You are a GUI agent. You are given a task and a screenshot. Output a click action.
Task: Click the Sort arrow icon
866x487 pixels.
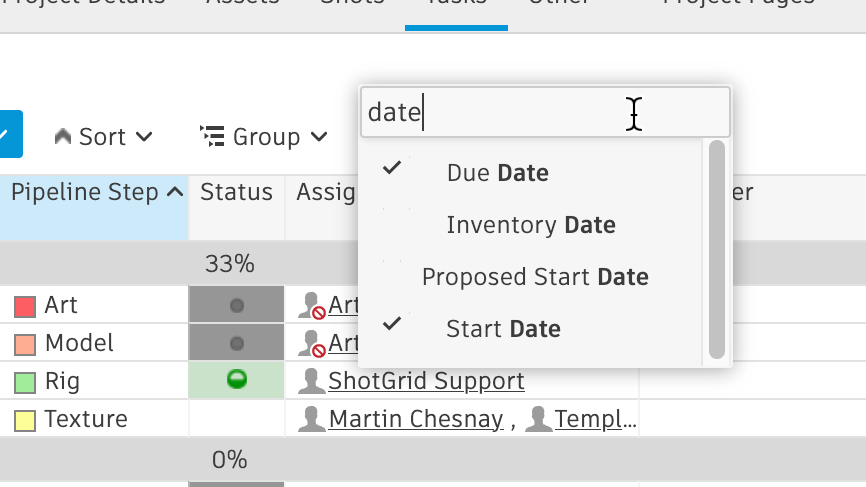(x=63, y=136)
